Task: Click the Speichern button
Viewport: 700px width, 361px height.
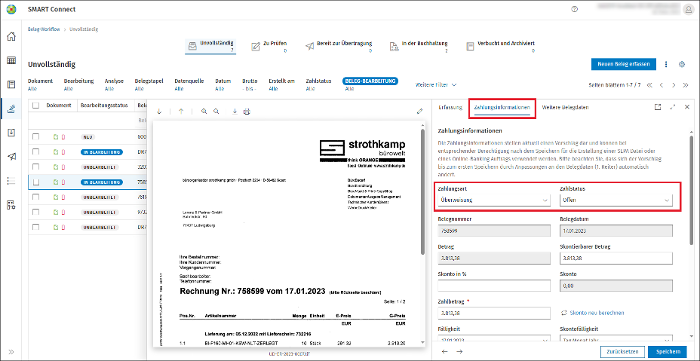Action: coord(667,351)
